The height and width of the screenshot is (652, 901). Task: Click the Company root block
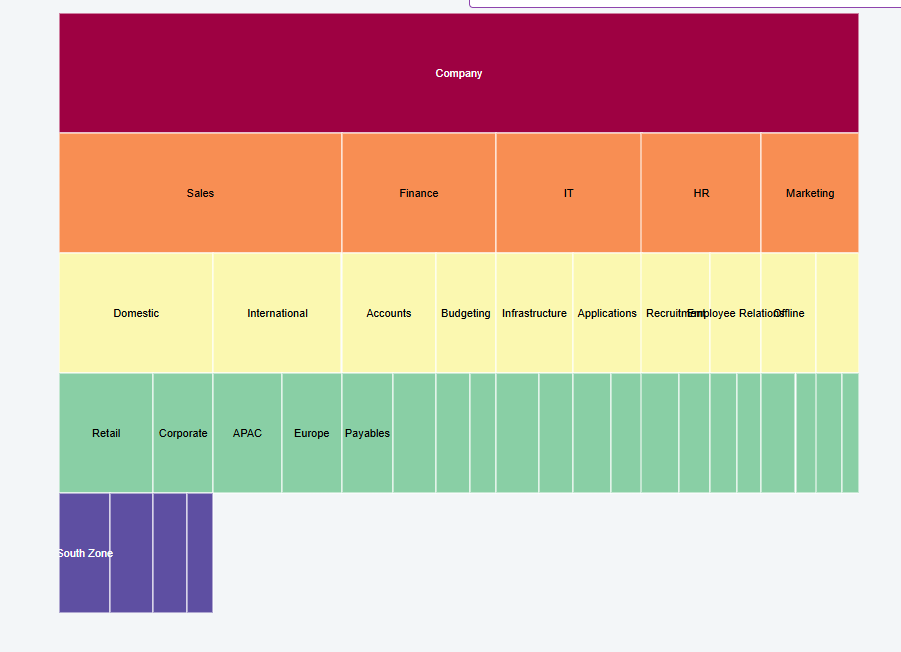tap(459, 73)
